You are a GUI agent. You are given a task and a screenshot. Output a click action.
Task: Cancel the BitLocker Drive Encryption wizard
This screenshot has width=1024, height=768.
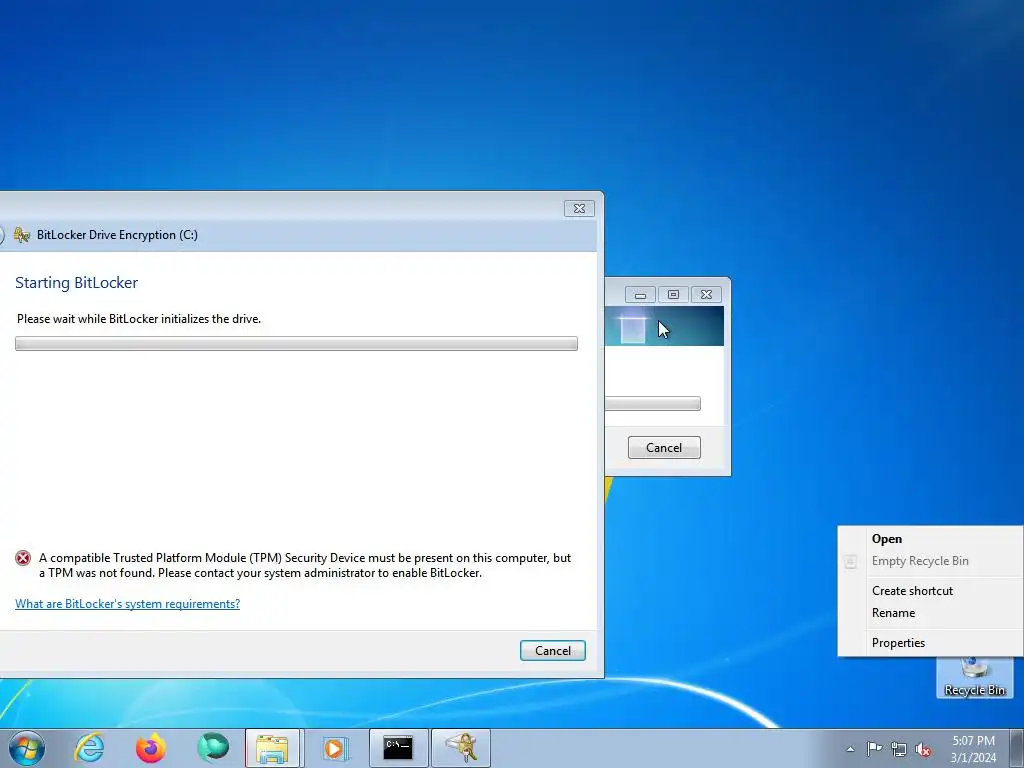(552, 650)
